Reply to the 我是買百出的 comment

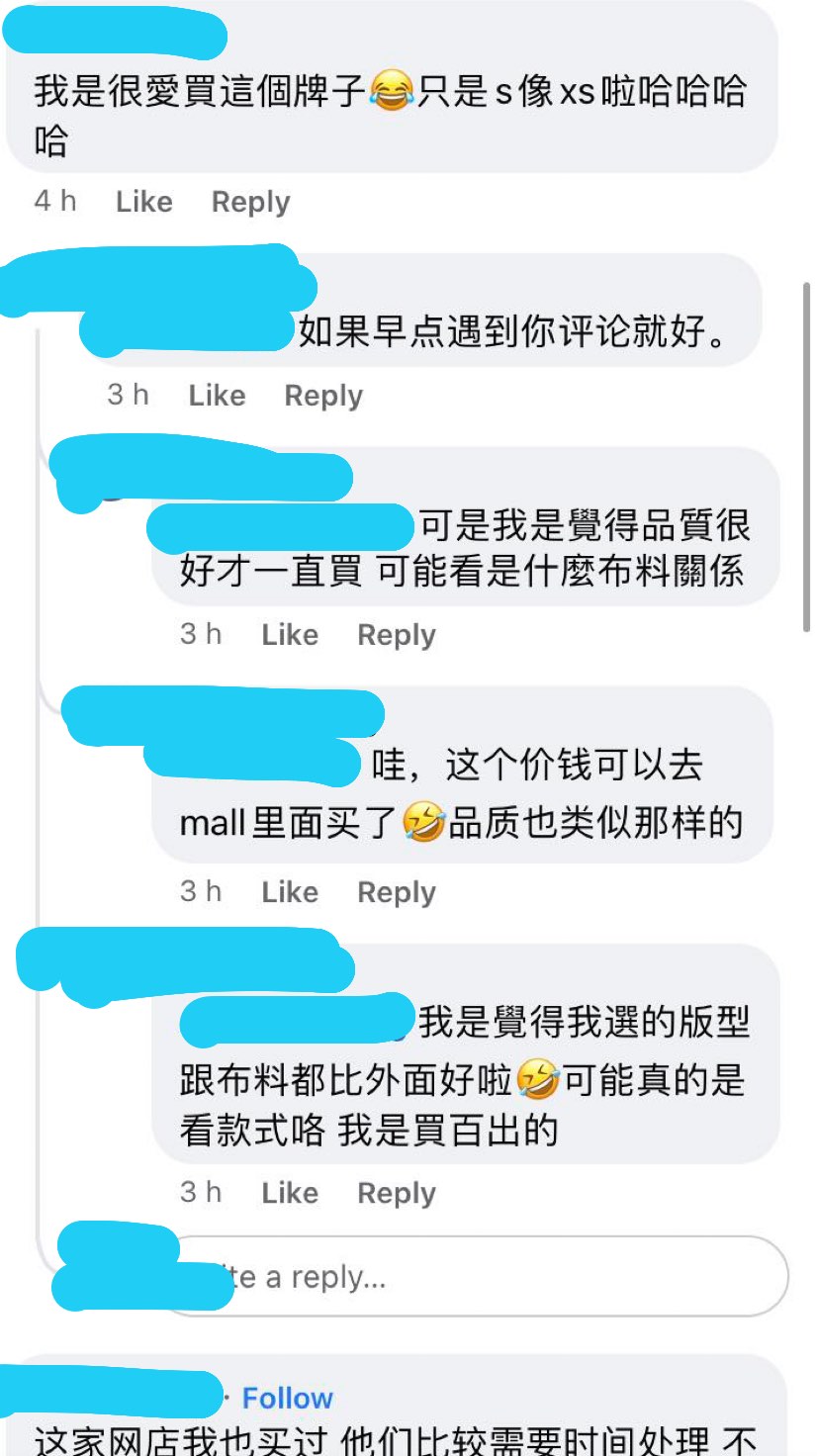pos(397,1193)
